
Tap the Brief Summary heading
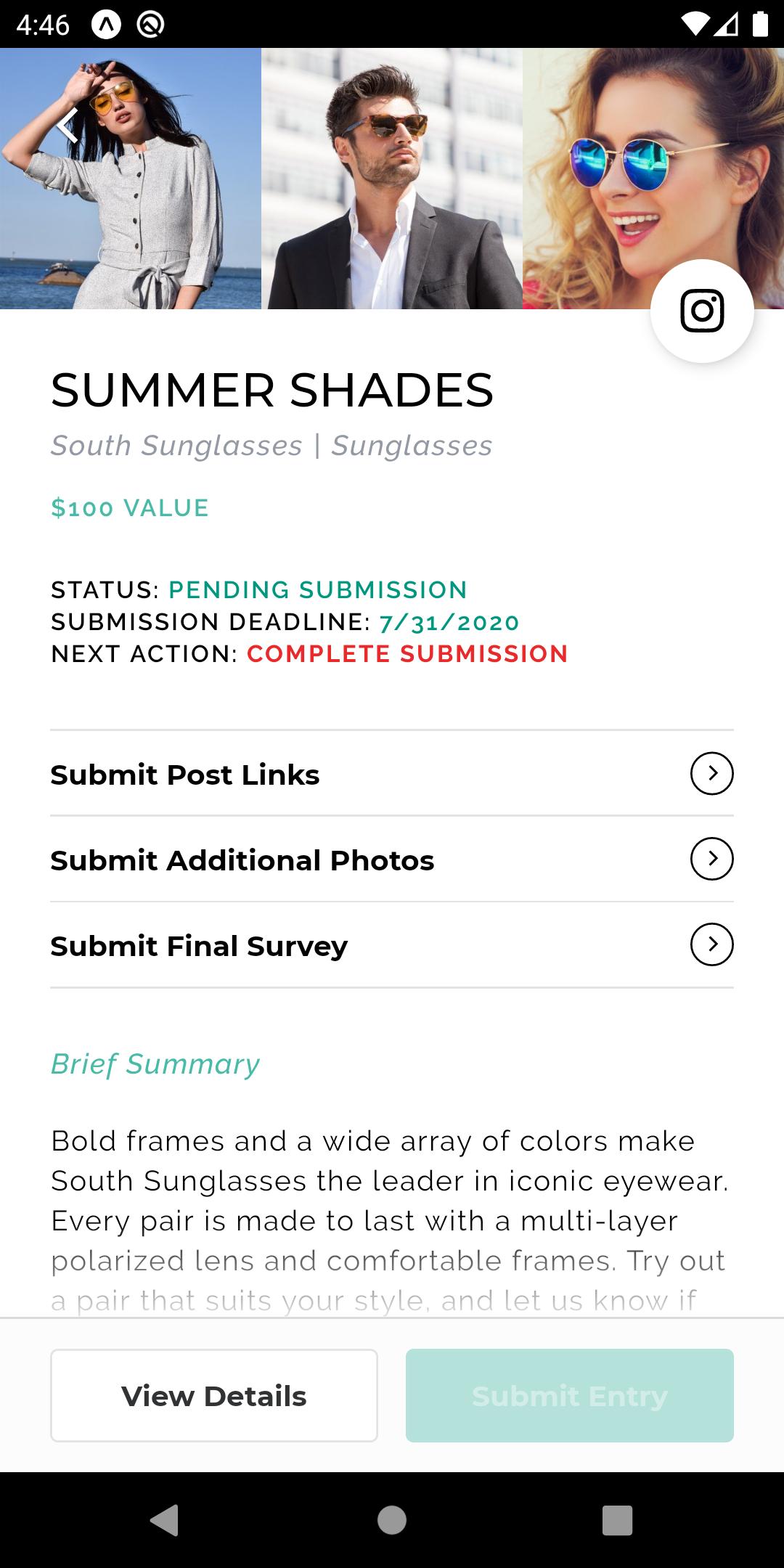point(155,1064)
